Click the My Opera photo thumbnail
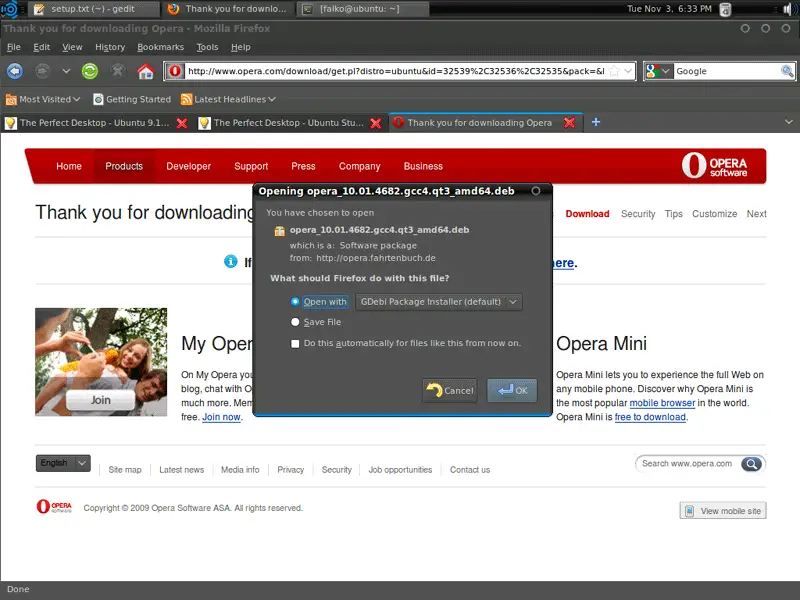The width and height of the screenshot is (800, 600). [x=101, y=362]
